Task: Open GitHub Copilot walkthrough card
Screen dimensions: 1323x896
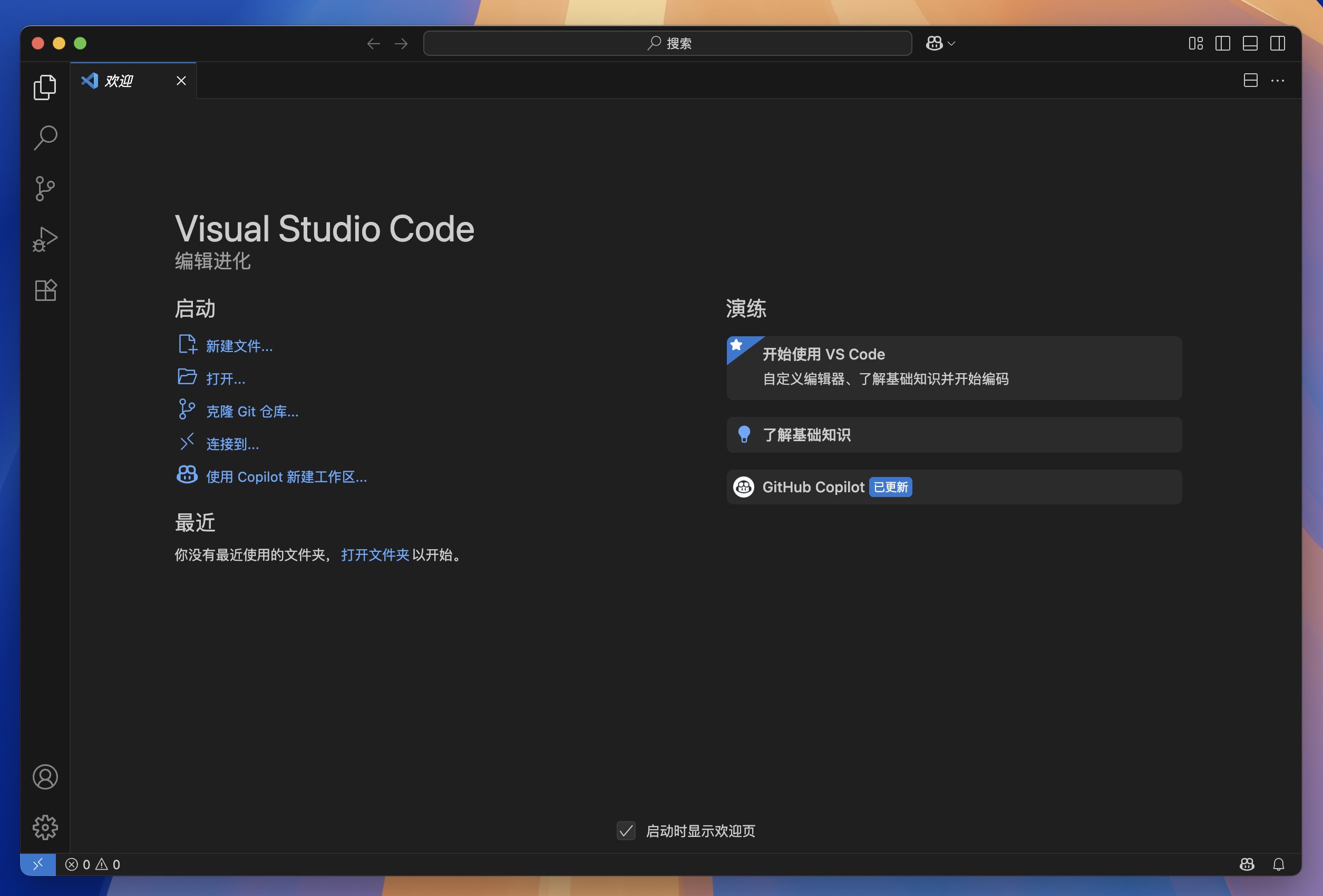Action: [954, 486]
